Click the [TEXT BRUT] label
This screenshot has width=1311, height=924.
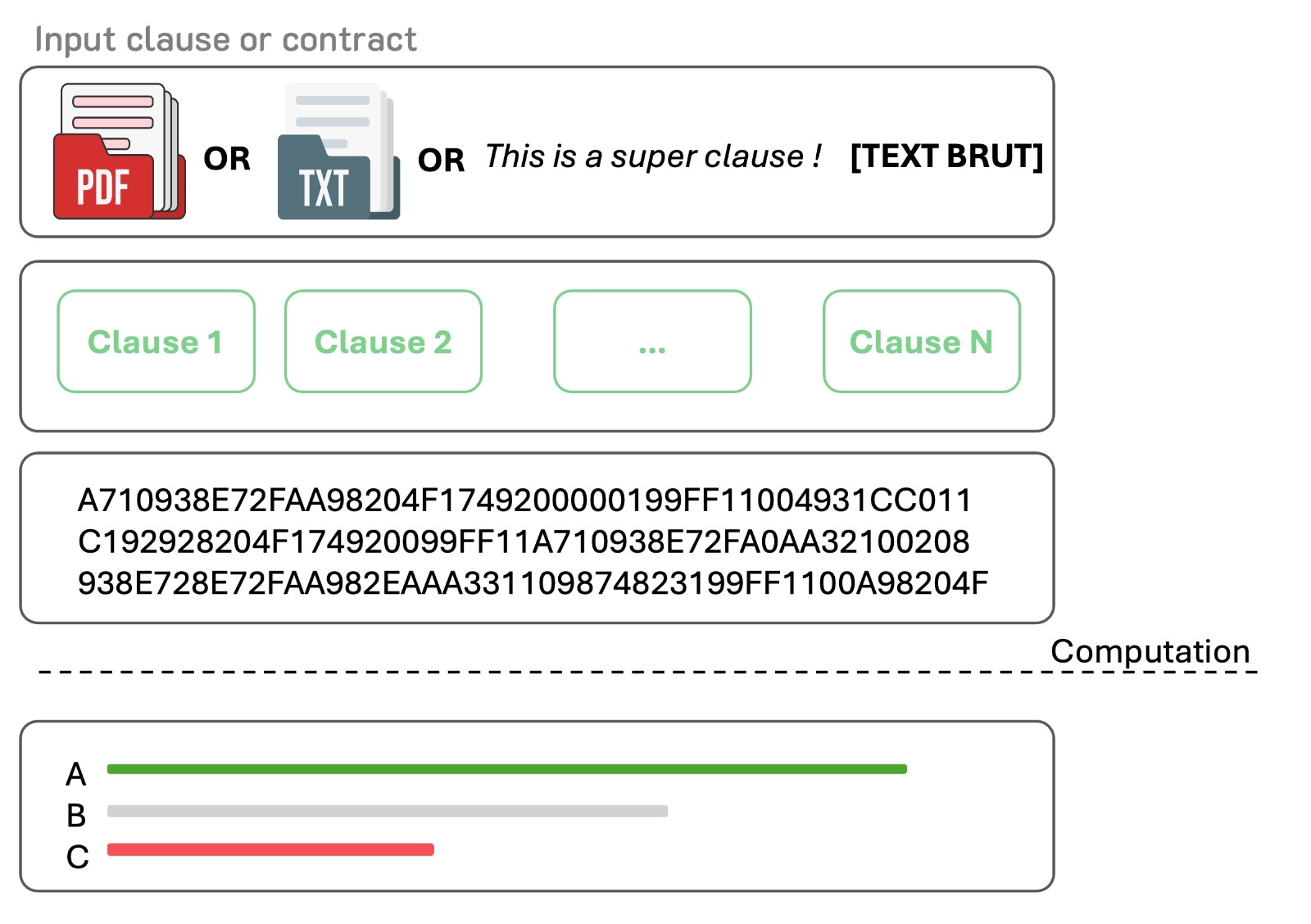(946, 156)
